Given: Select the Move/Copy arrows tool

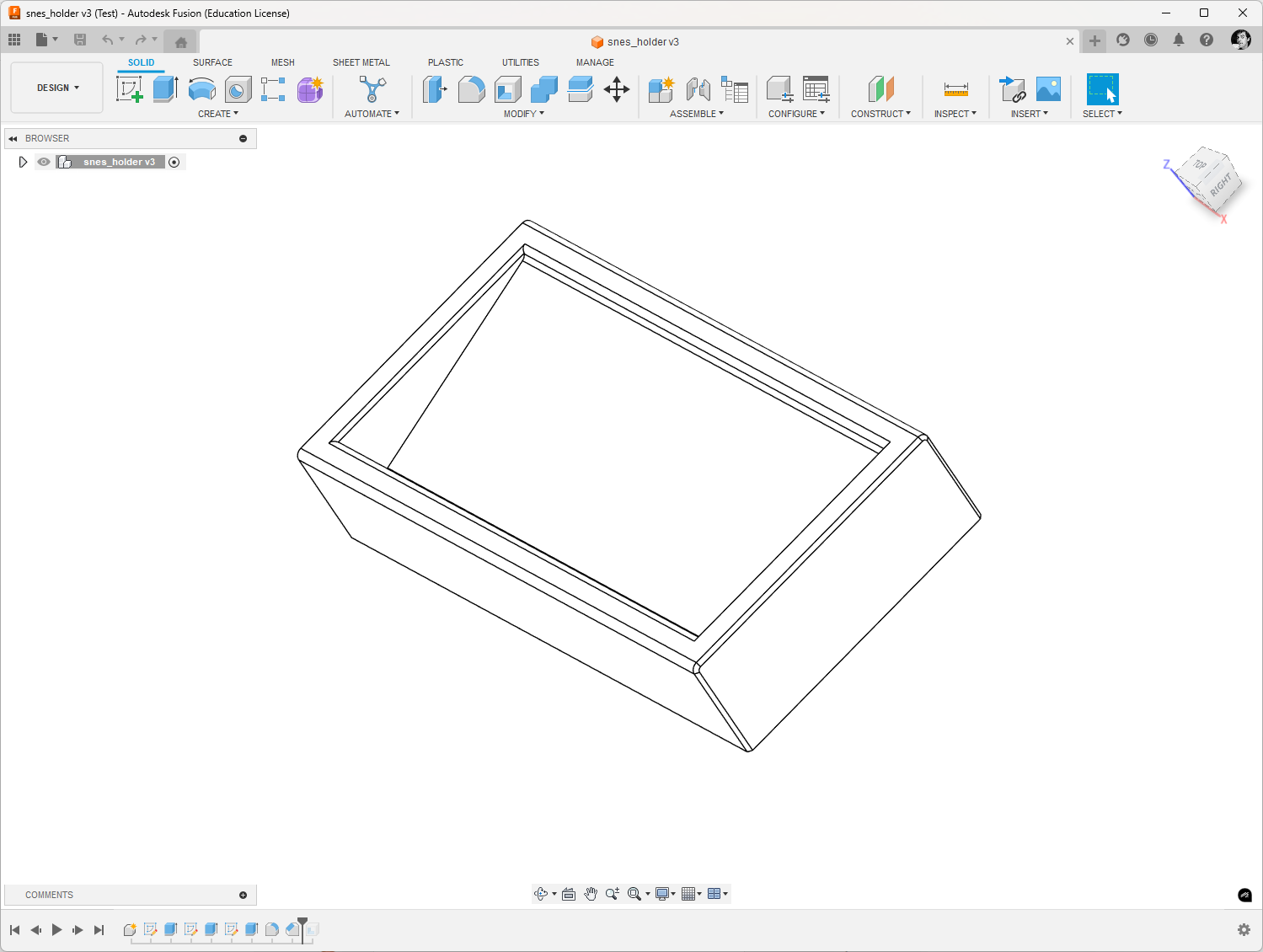Looking at the screenshot, I should click(x=617, y=88).
